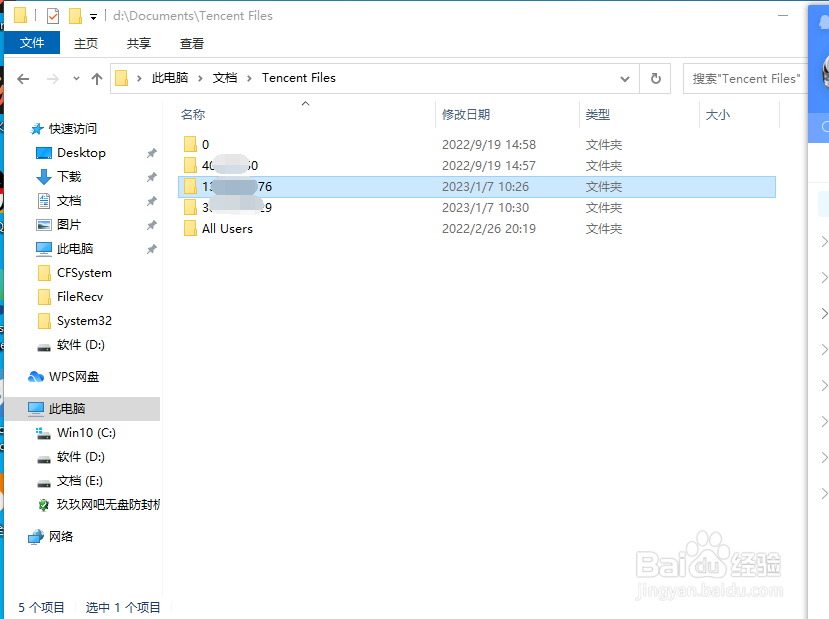Toggle pin icon next to 下载
Screen dimensions: 829x619
pyautogui.click(x=152, y=177)
